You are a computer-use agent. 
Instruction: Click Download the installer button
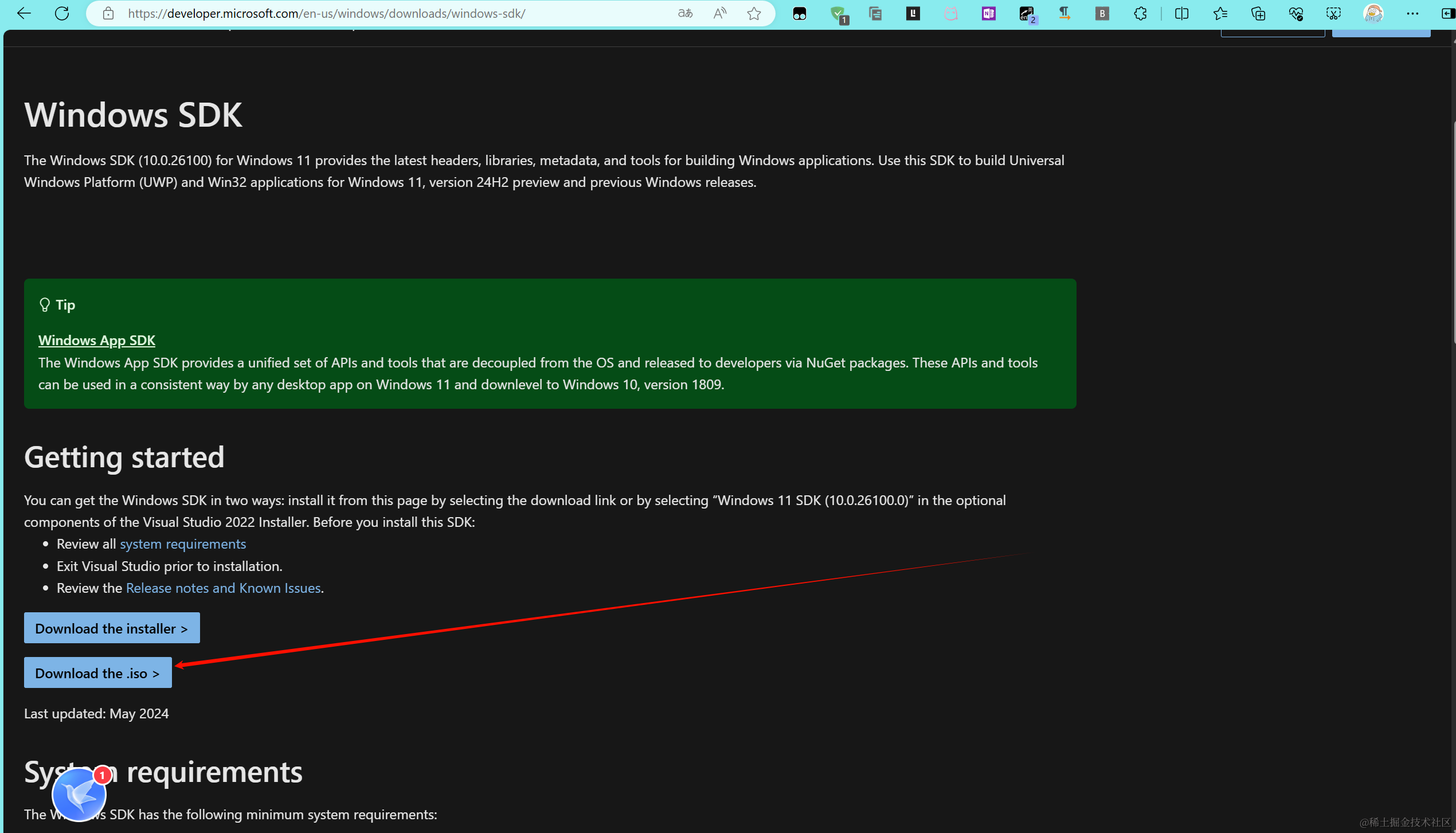click(112, 628)
